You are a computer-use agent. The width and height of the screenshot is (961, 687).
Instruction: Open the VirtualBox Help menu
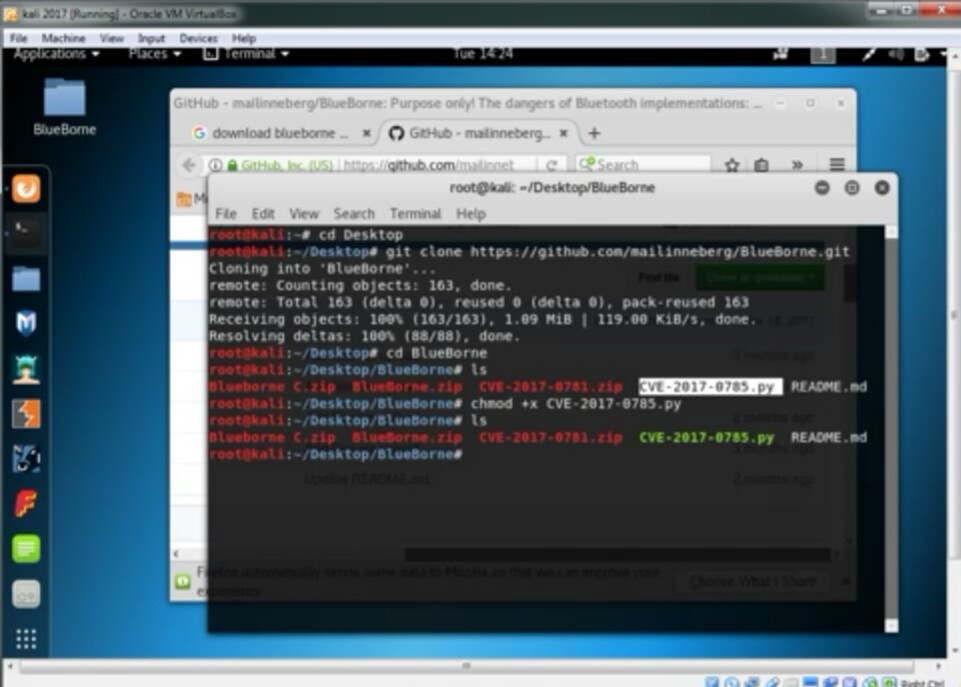(x=244, y=38)
